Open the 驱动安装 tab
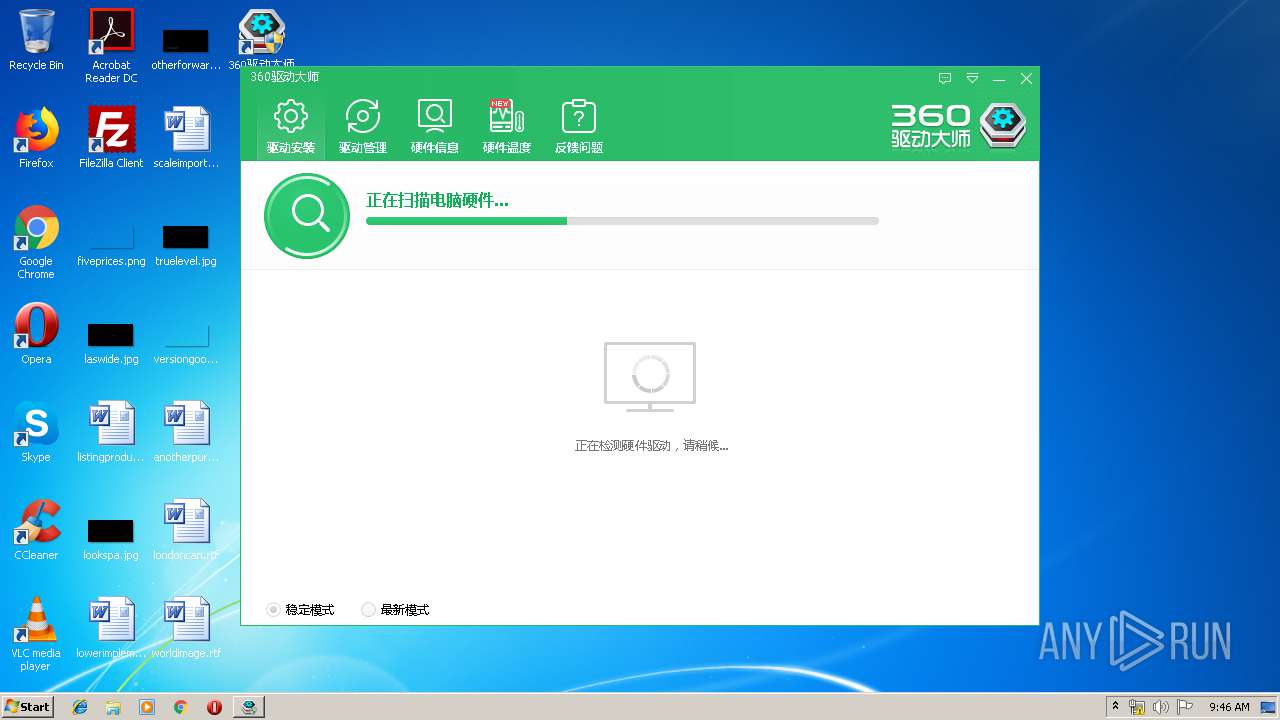This screenshot has width=1280, height=720. 291,126
